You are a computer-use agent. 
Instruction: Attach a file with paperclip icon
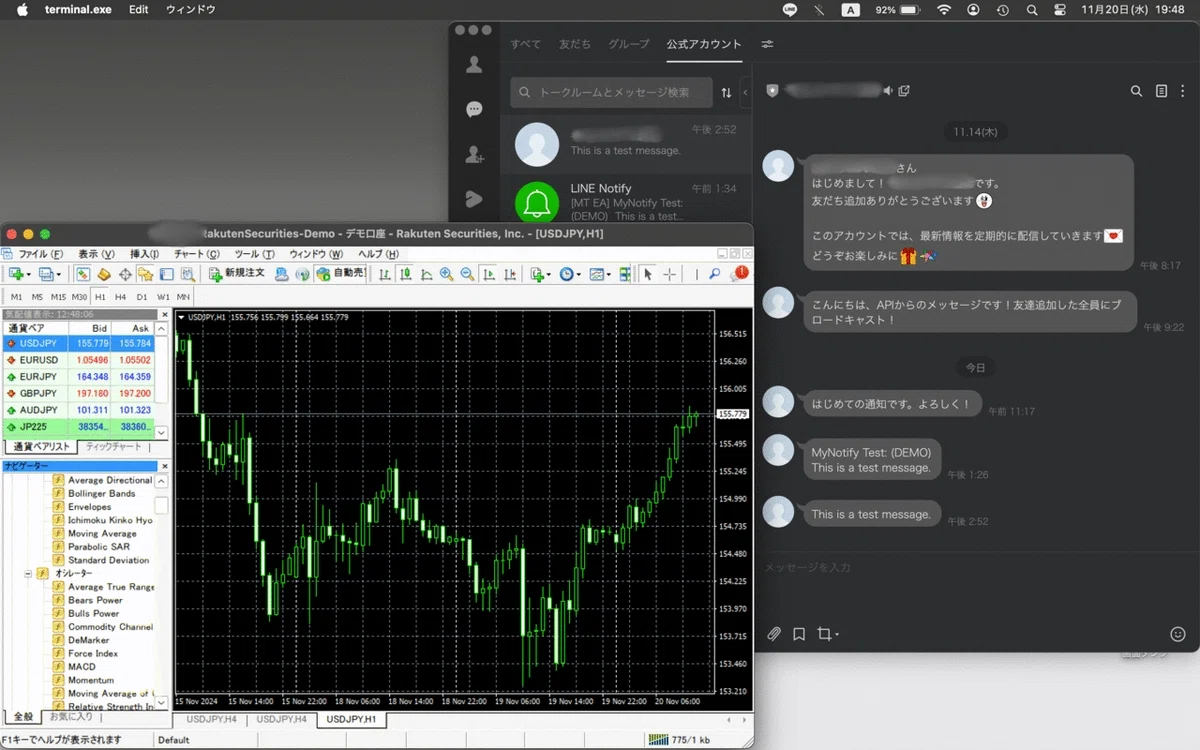[773, 634]
